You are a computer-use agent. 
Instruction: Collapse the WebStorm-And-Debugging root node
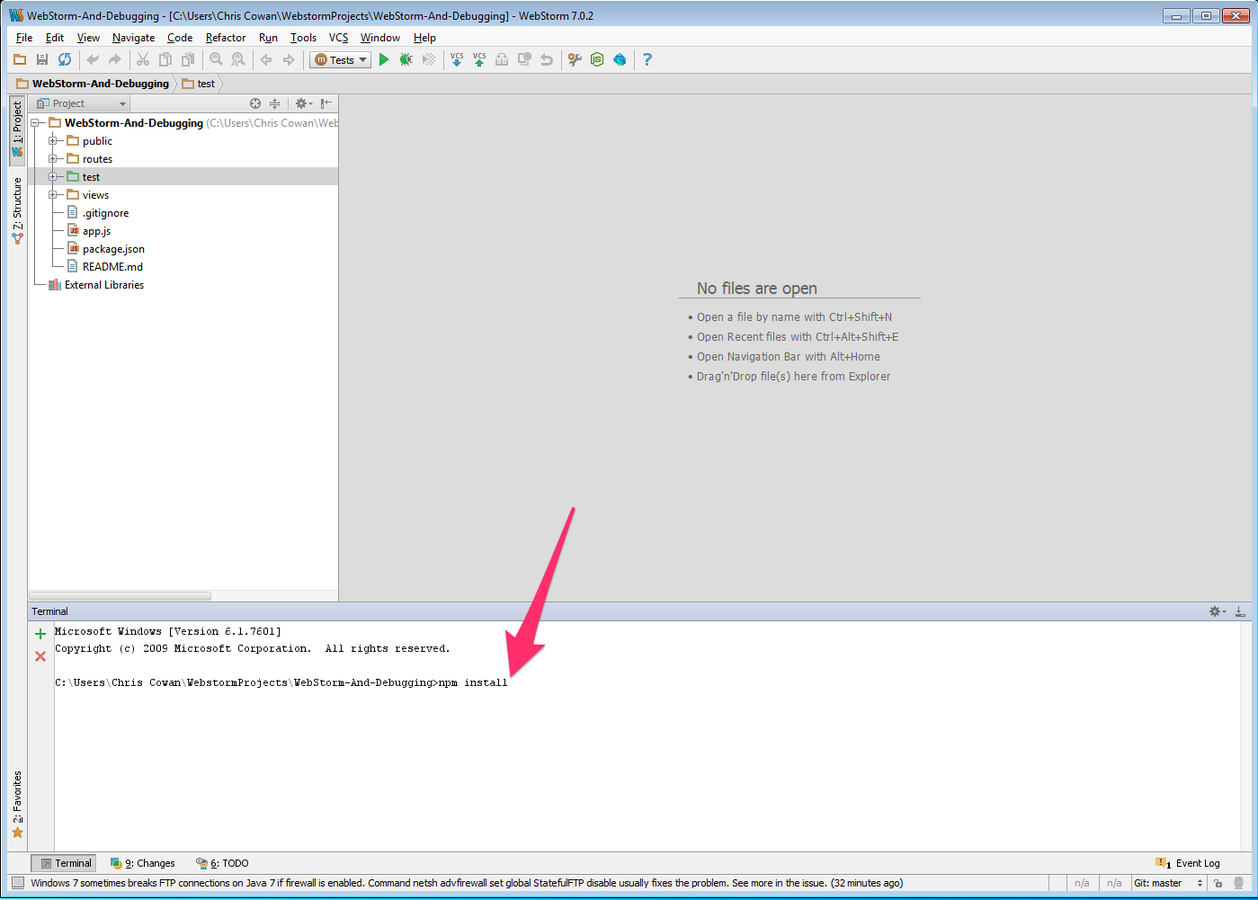(x=35, y=123)
